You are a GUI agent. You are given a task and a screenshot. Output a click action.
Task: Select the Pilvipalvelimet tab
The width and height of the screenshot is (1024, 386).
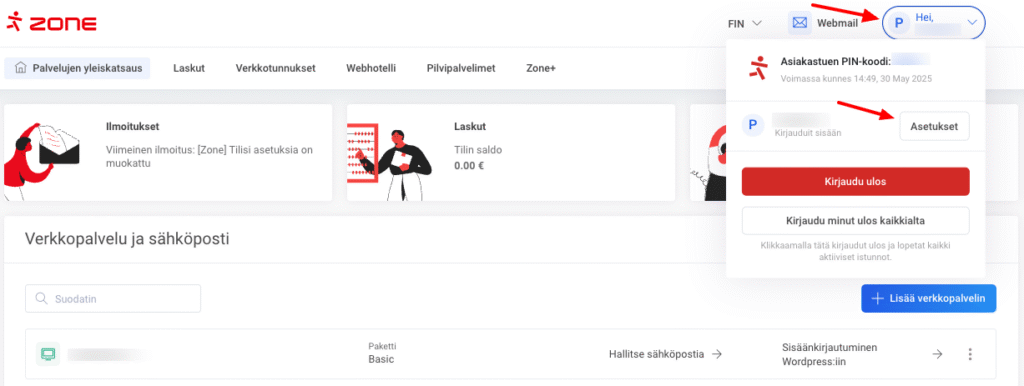[461, 68]
